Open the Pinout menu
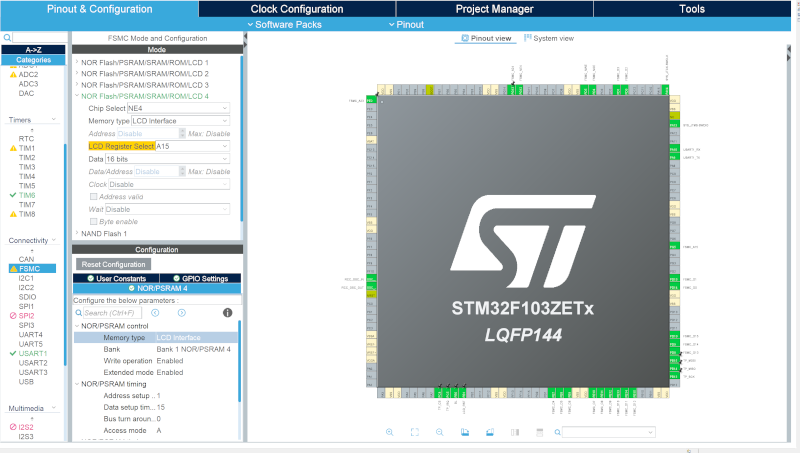Viewport: 800px width, 453px height. [406, 24]
